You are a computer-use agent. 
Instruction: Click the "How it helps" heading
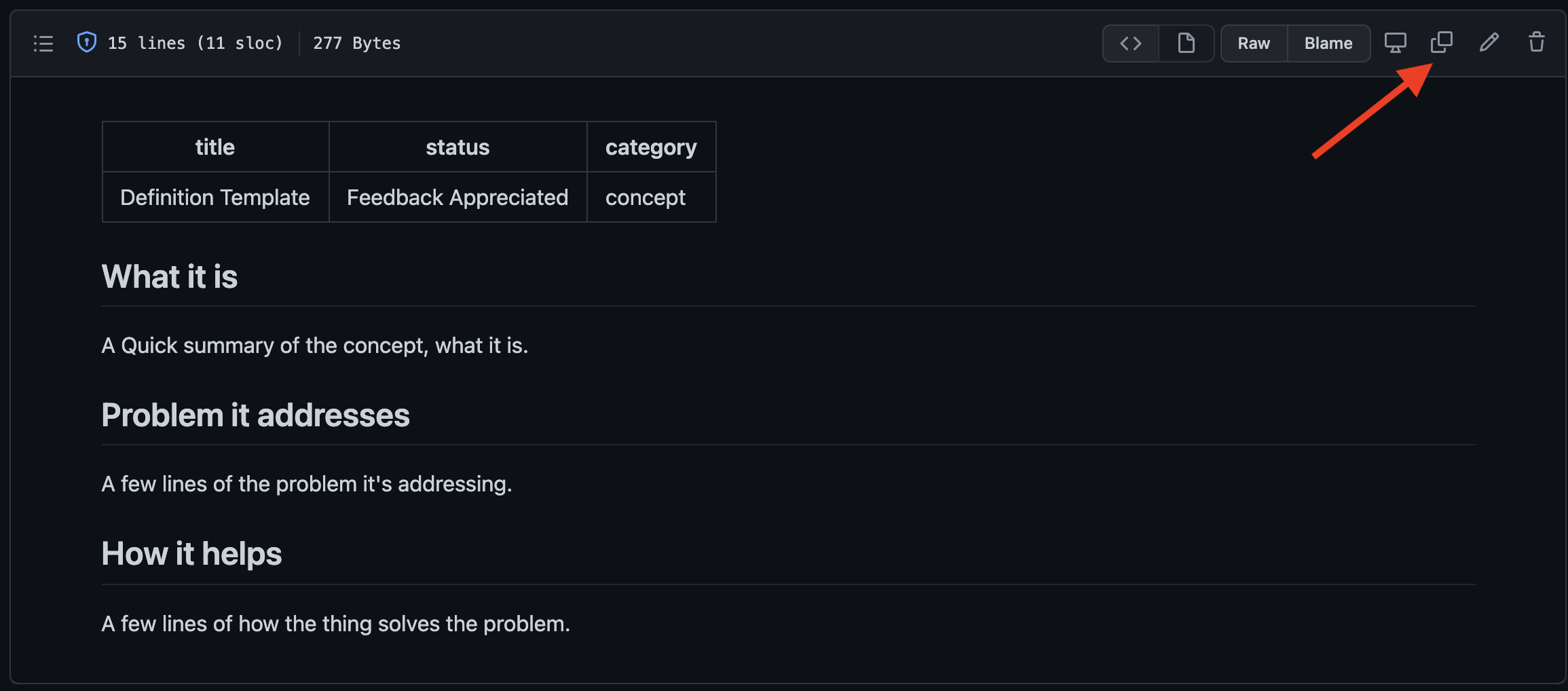click(x=191, y=554)
